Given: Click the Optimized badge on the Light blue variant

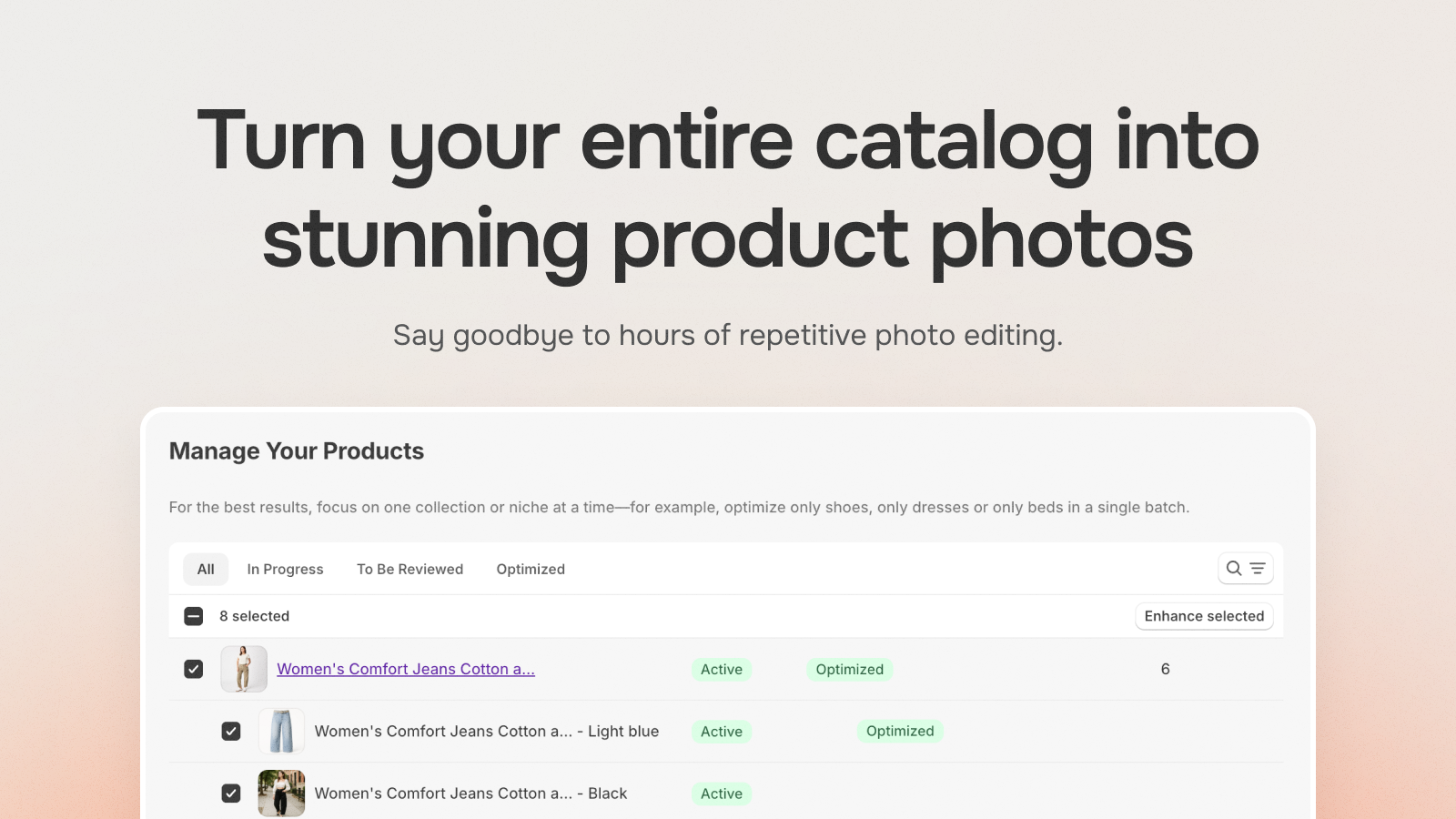Looking at the screenshot, I should coord(900,731).
